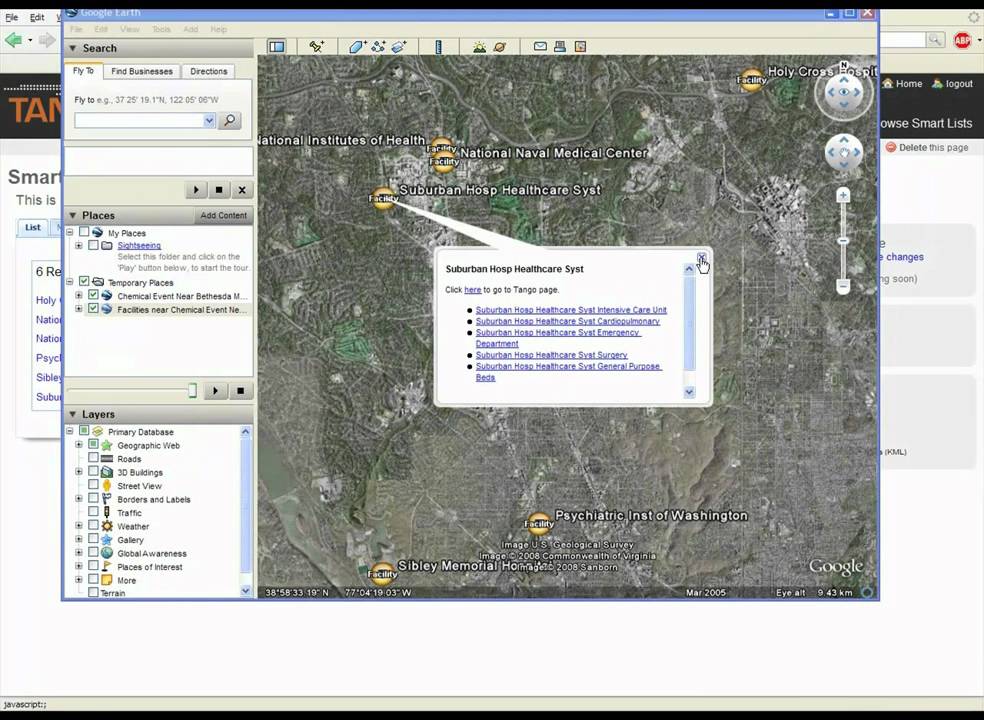This screenshot has width=984, height=720.
Task: Click the search magnifier button under Fly To
Action: click(230, 121)
